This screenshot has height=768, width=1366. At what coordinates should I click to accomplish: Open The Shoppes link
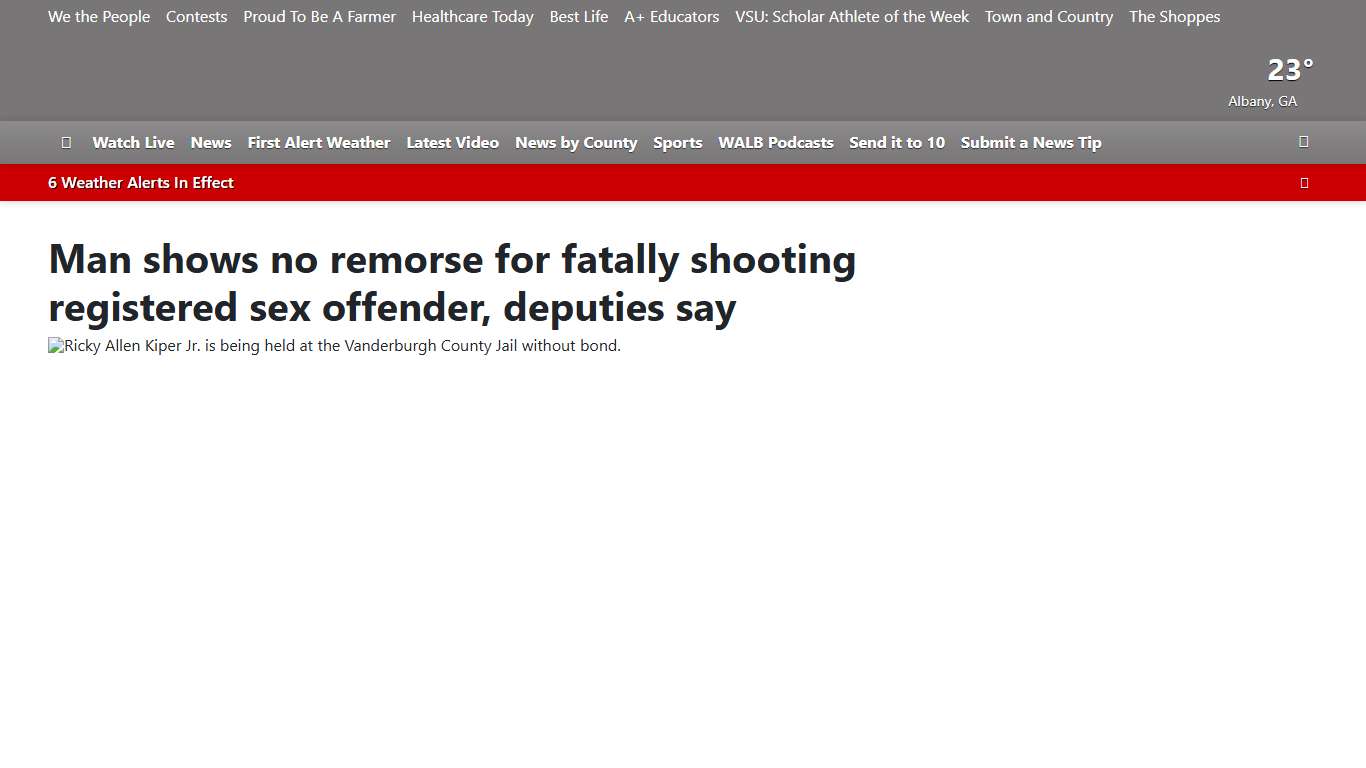pyautogui.click(x=1174, y=17)
